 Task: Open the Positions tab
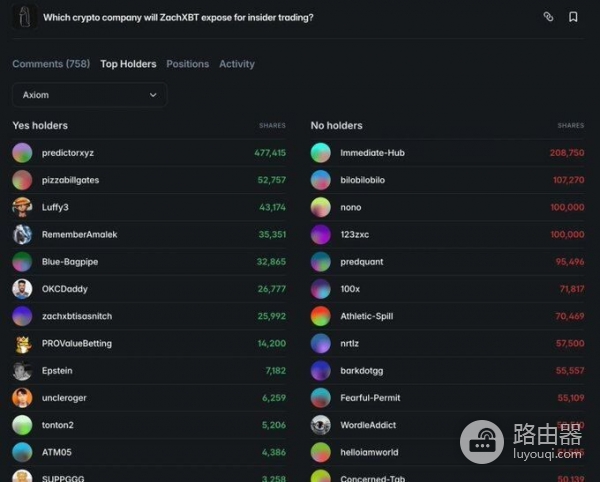click(x=187, y=64)
